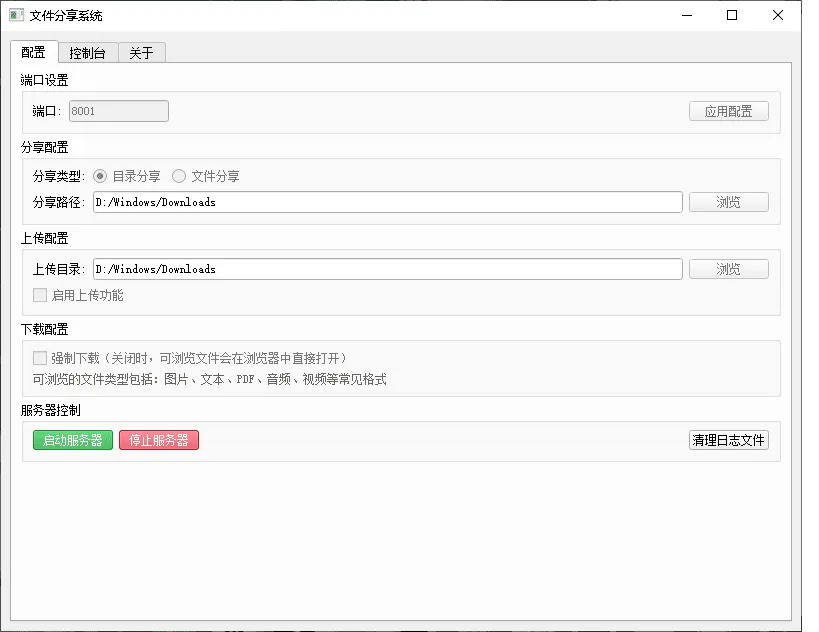Click the 文件分享系统 title bar icon

14,15
